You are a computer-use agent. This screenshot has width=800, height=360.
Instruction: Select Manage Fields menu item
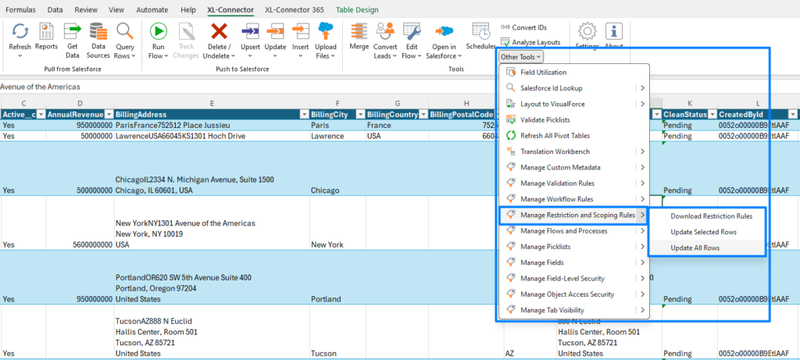574,263
